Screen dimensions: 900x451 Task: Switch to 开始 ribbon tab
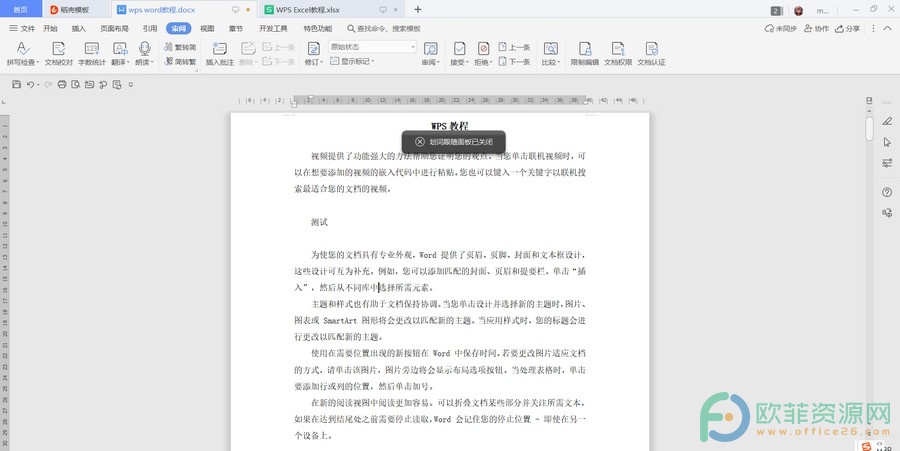(51, 28)
